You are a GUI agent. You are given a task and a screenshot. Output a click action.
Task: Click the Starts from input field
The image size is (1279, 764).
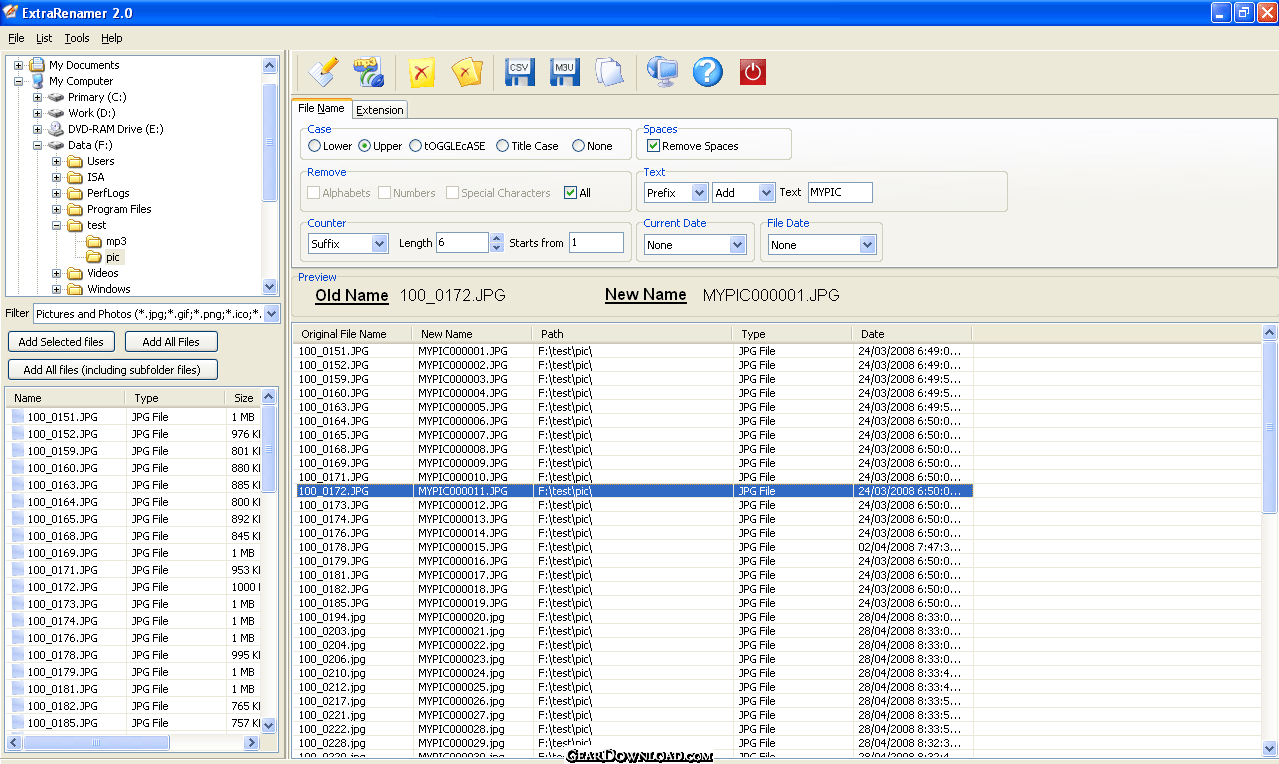point(596,243)
